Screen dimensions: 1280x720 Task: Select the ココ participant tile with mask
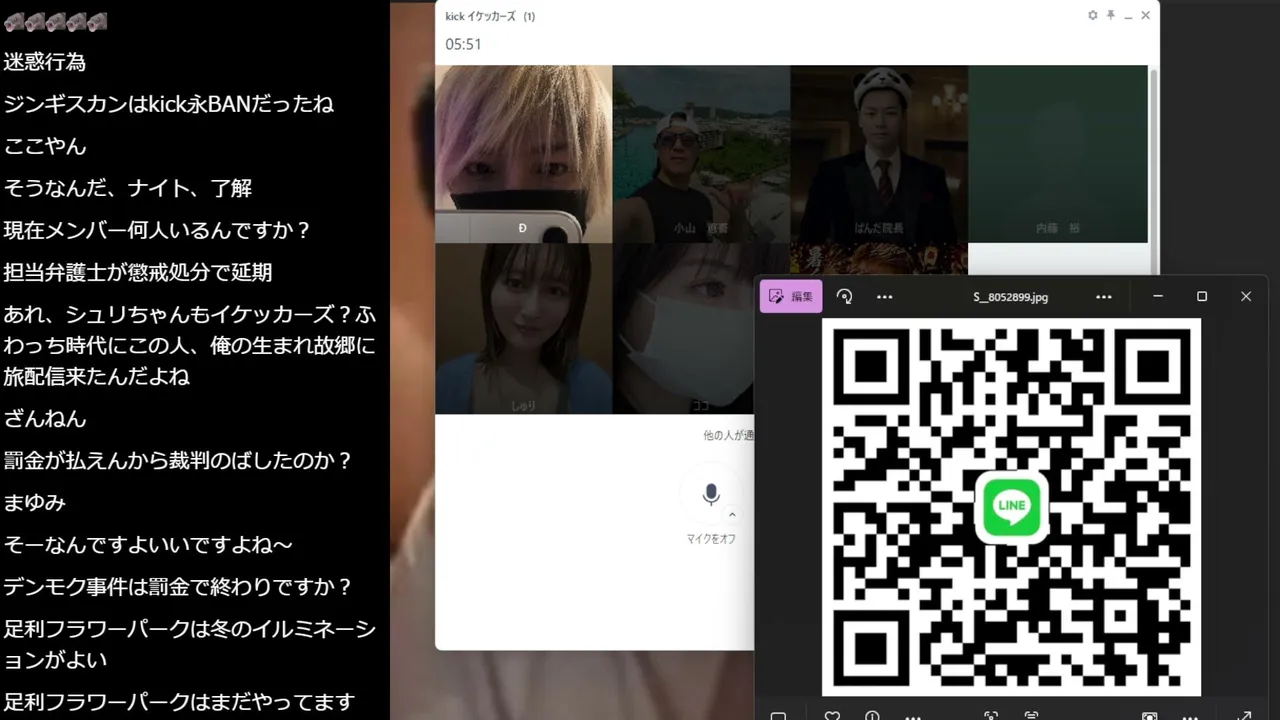[x=684, y=328]
